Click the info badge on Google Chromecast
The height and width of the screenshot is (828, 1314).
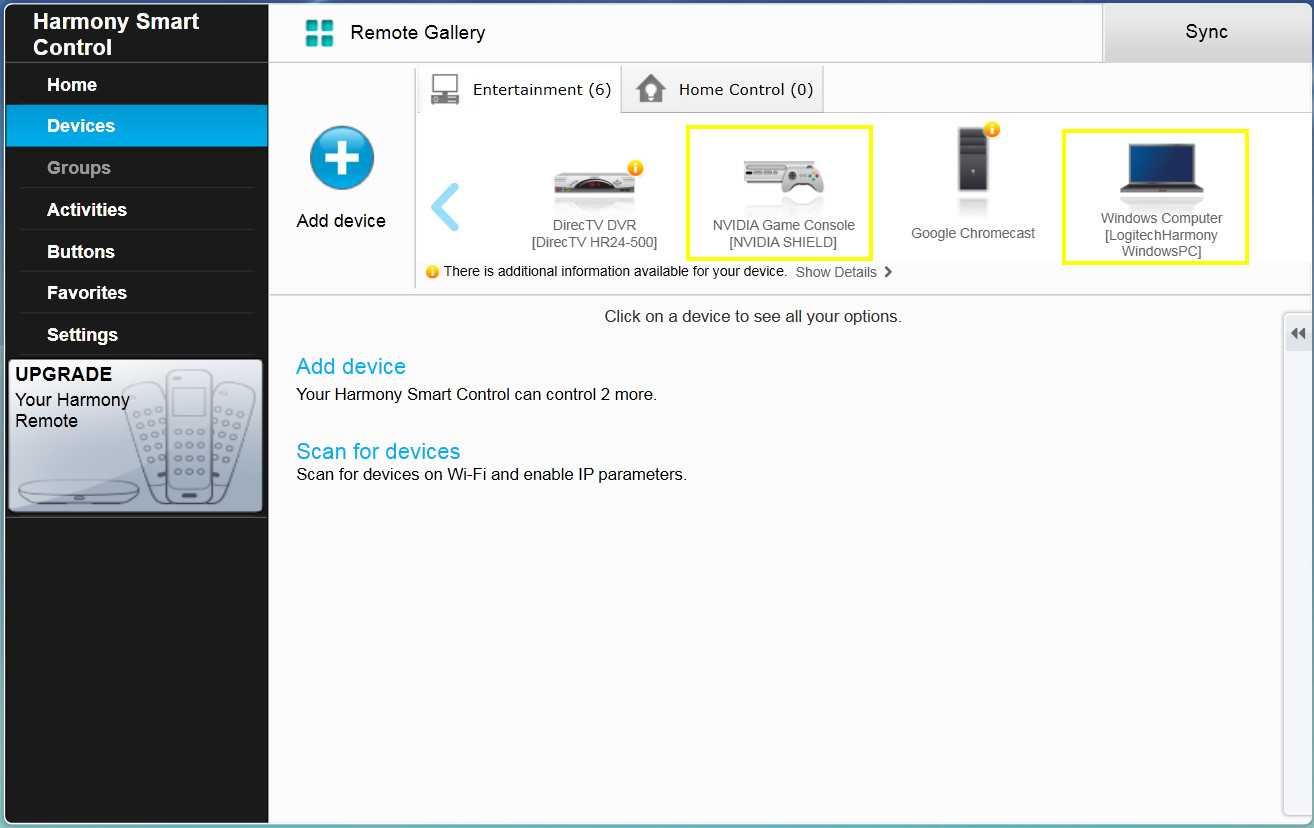coord(992,129)
